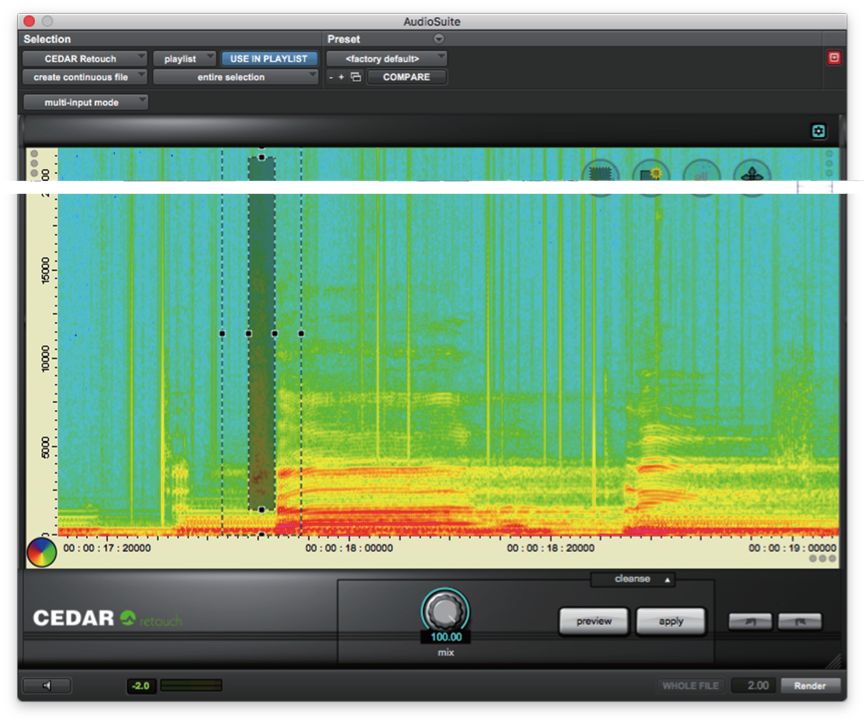
Task: Select the next preset plus button
Action: pyautogui.click(x=341, y=77)
